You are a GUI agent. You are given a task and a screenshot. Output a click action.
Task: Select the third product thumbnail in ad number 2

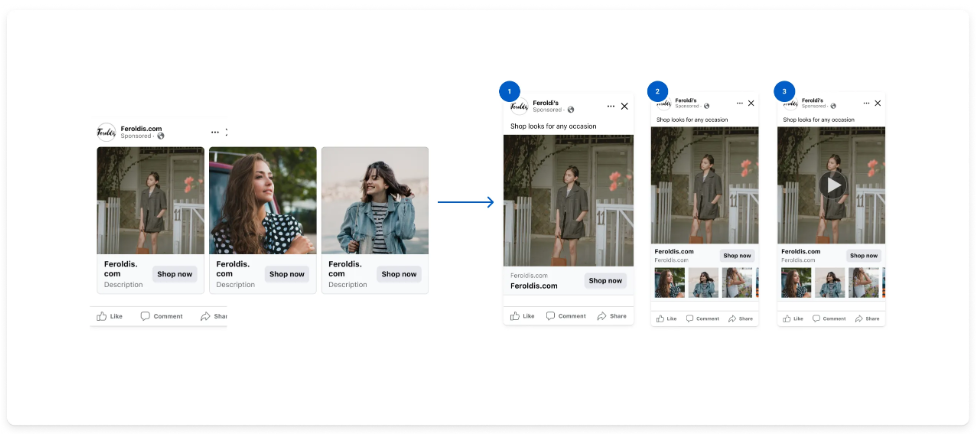(737, 283)
